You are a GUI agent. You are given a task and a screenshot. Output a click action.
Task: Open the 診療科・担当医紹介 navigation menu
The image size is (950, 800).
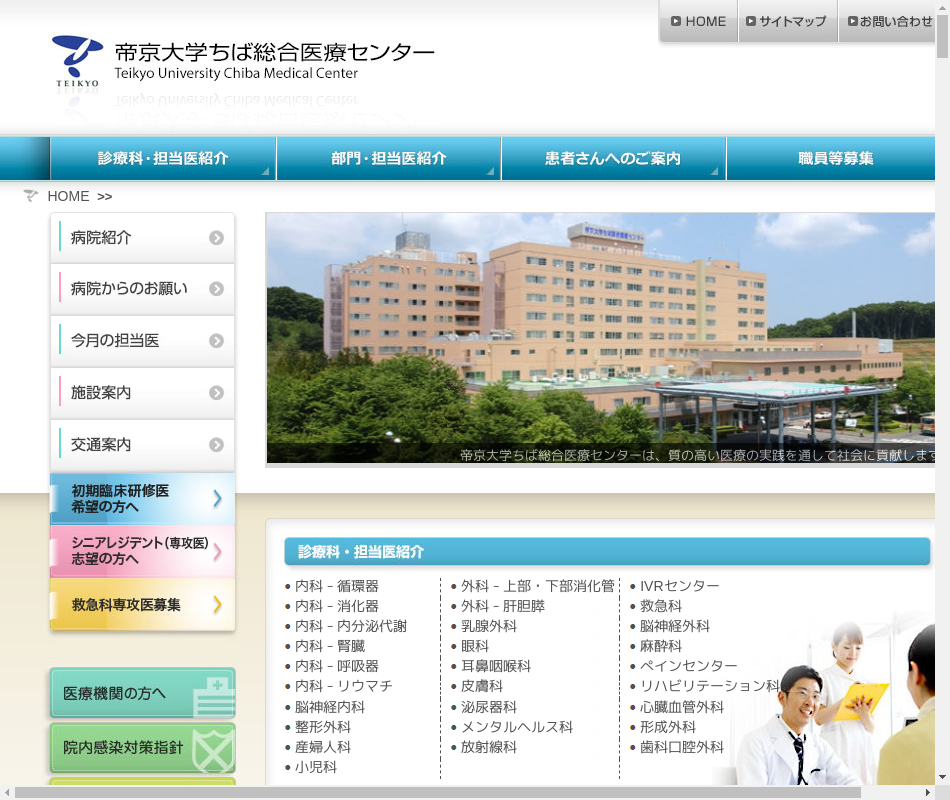[x=163, y=158]
